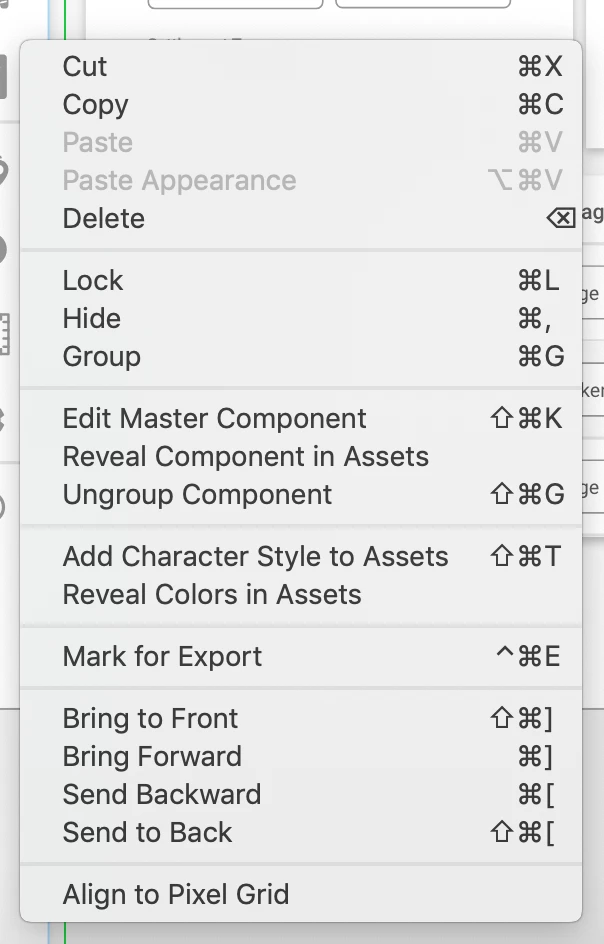Click the dark toolbar icon at left edge
604x944 pixels.
(x=5, y=77)
